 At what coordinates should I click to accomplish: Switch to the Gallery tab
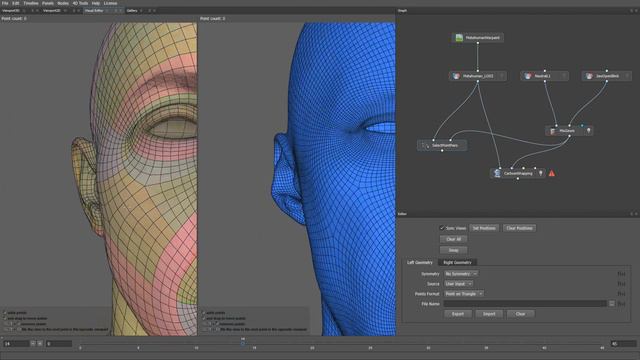pyautogui.click(x=131, y=11)
